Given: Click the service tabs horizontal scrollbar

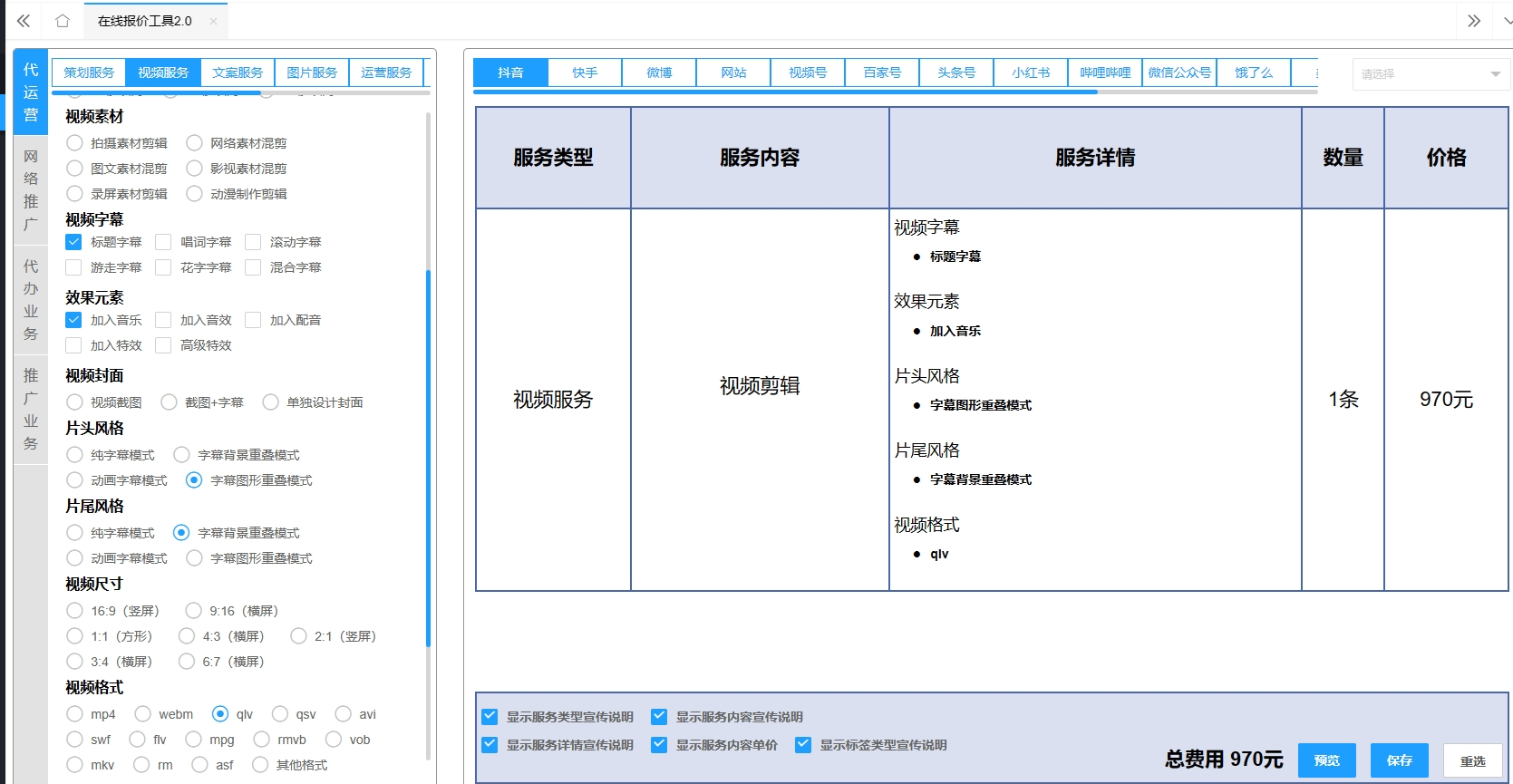Looking at the screenshot, I should point(156,92).
